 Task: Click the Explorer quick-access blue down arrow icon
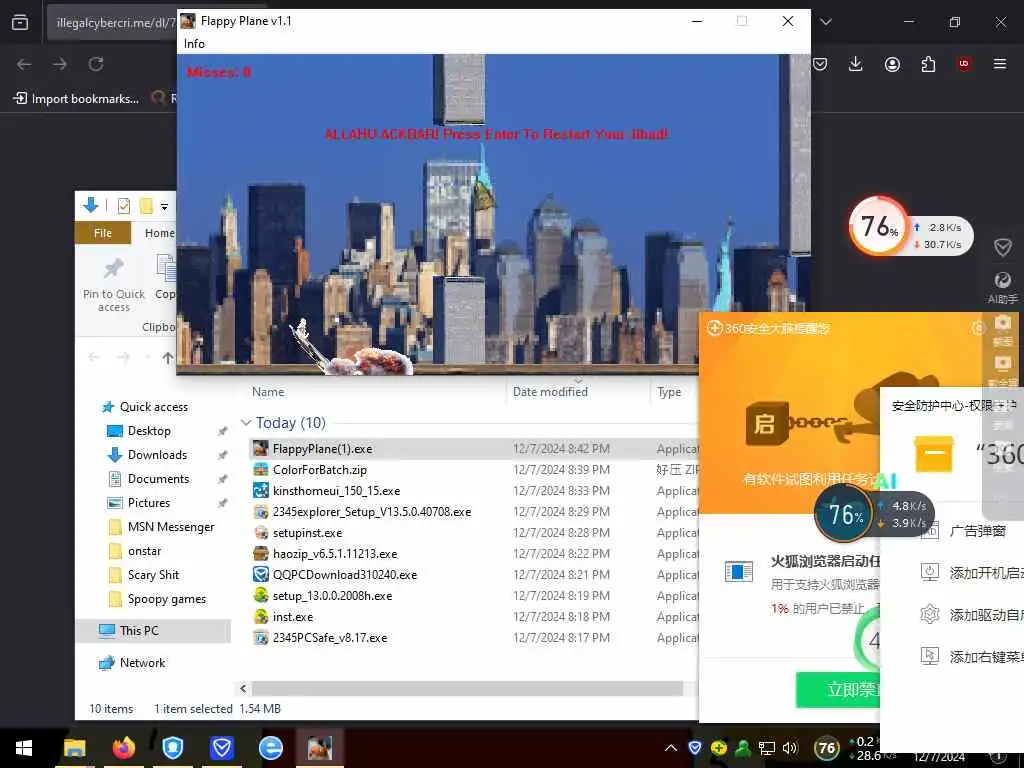pyautogui.click(x=91, y=206)
